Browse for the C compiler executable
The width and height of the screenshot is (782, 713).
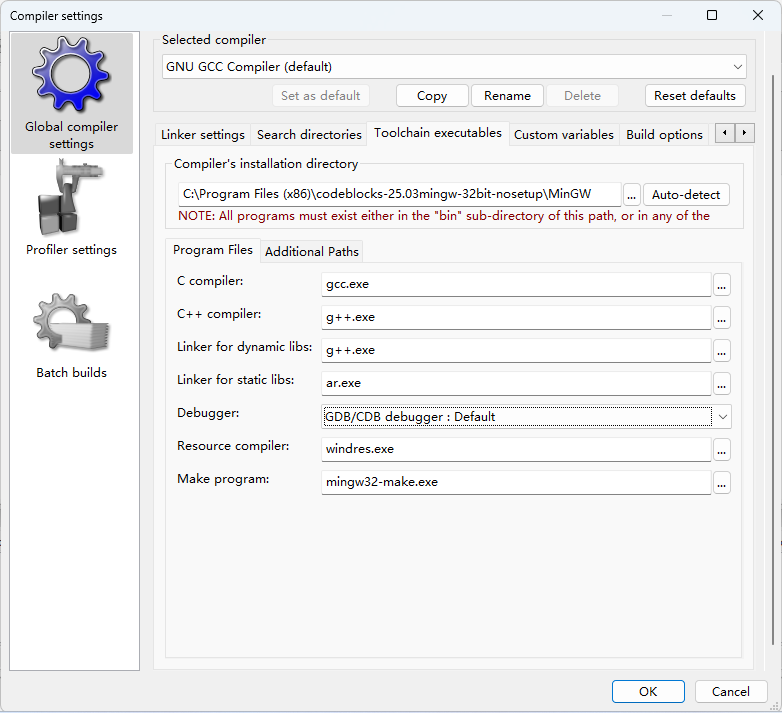(x=722, y=285)
